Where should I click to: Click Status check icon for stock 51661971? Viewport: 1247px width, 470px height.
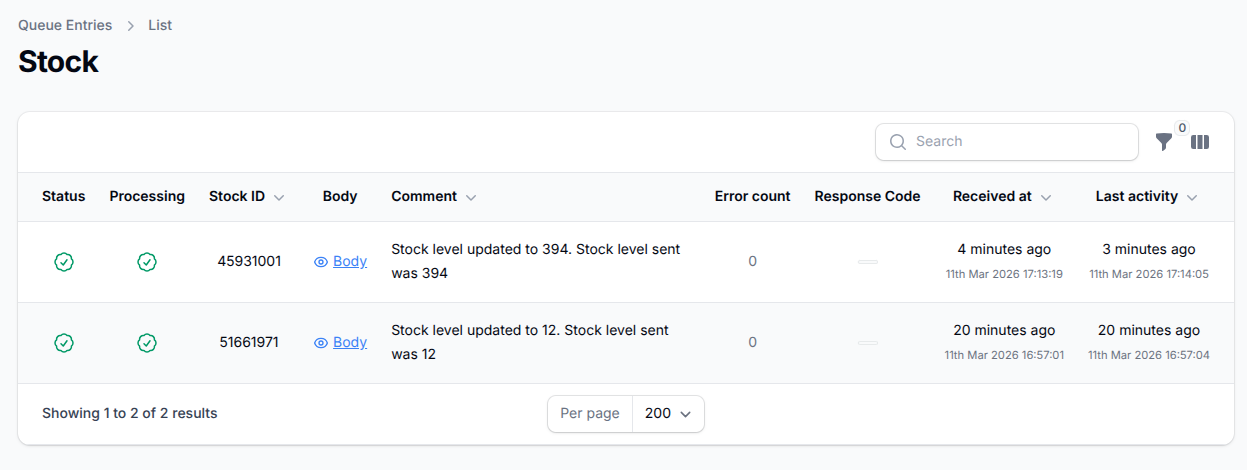click(64, 343)
